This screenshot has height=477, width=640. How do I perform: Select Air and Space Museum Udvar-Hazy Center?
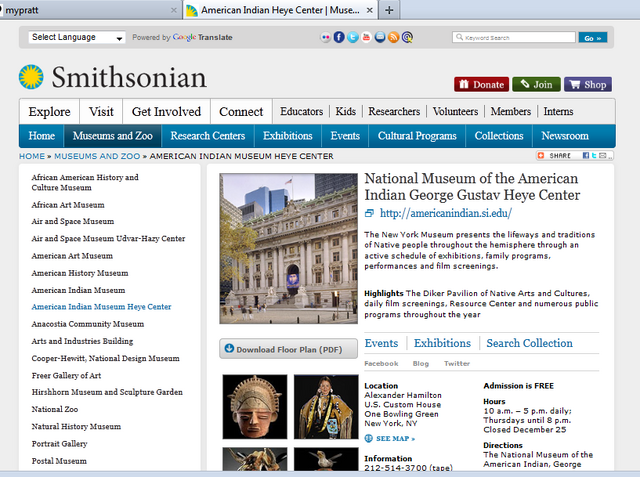pos(109,238)
